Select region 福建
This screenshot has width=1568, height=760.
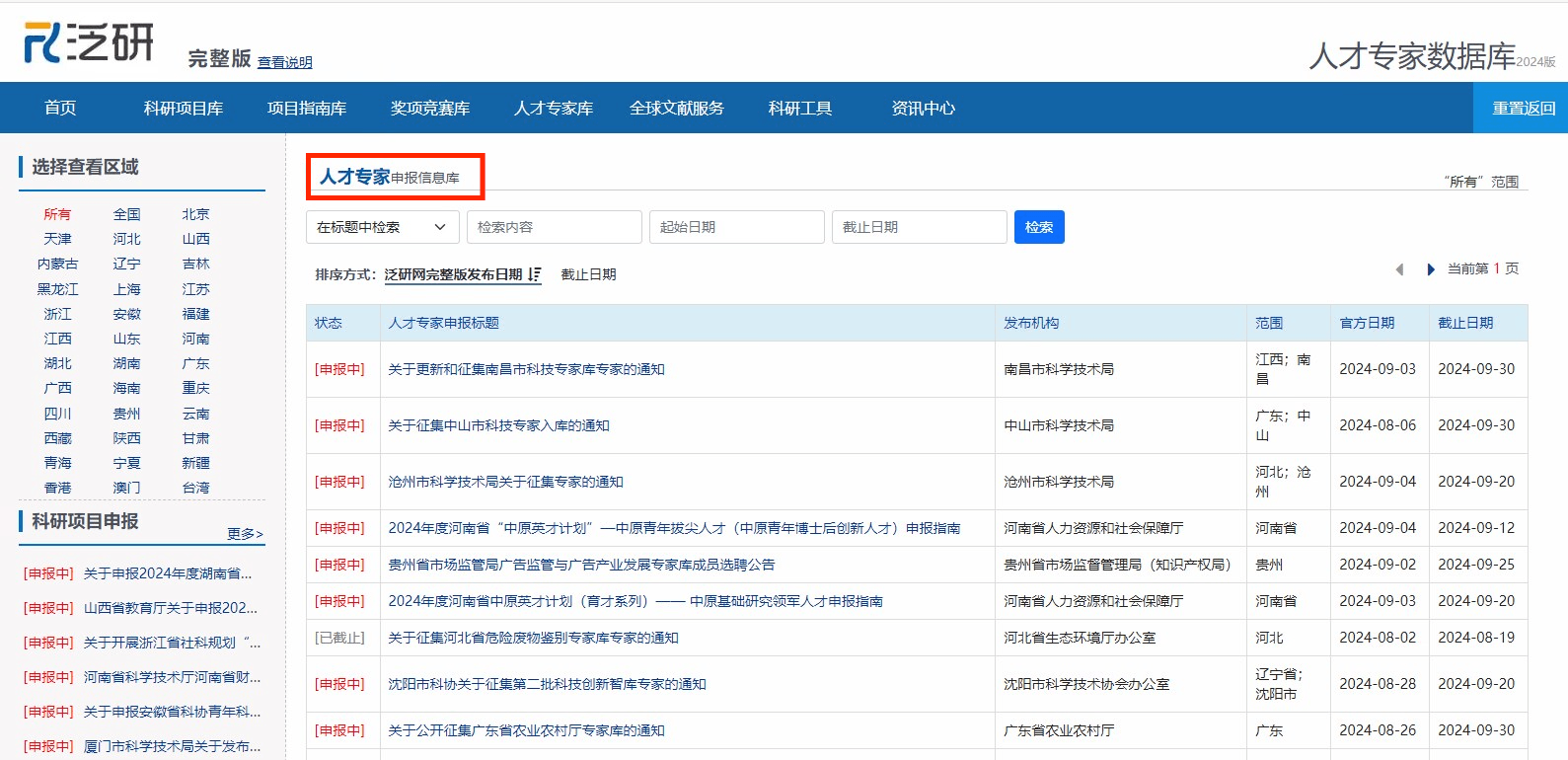(x=195, y=314)
